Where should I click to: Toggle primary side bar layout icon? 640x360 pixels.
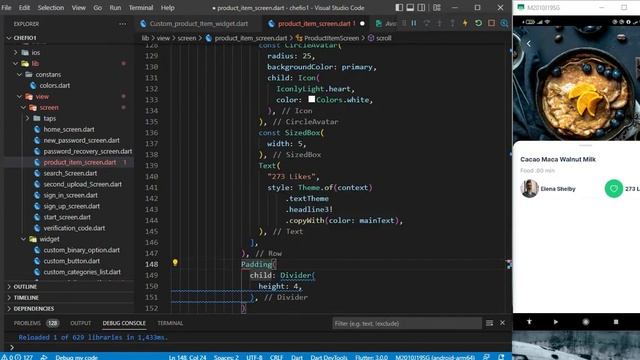pyautogui.click(x=399, y=7)
